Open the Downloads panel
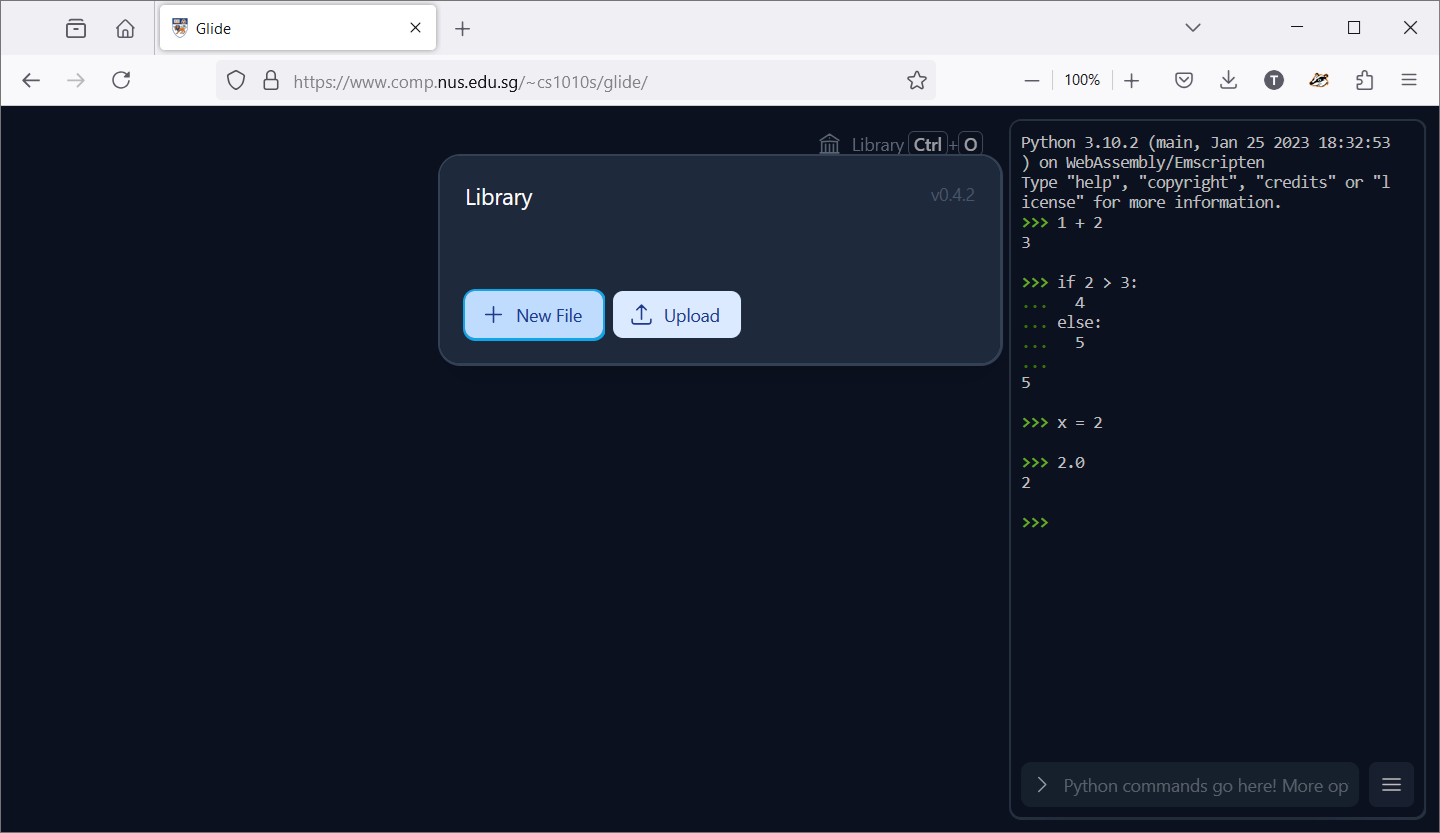 [1229, 80]
